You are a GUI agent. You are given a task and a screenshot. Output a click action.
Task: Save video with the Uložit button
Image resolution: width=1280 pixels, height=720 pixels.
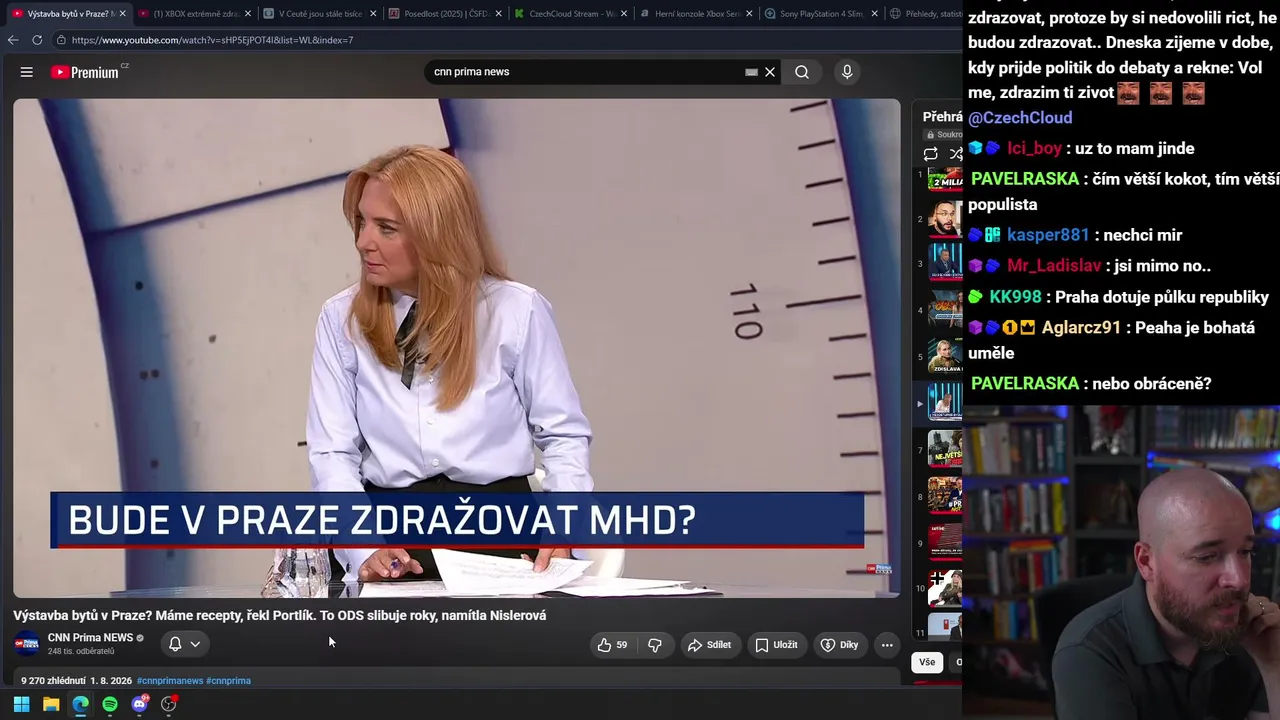click(x=776, y=645)
